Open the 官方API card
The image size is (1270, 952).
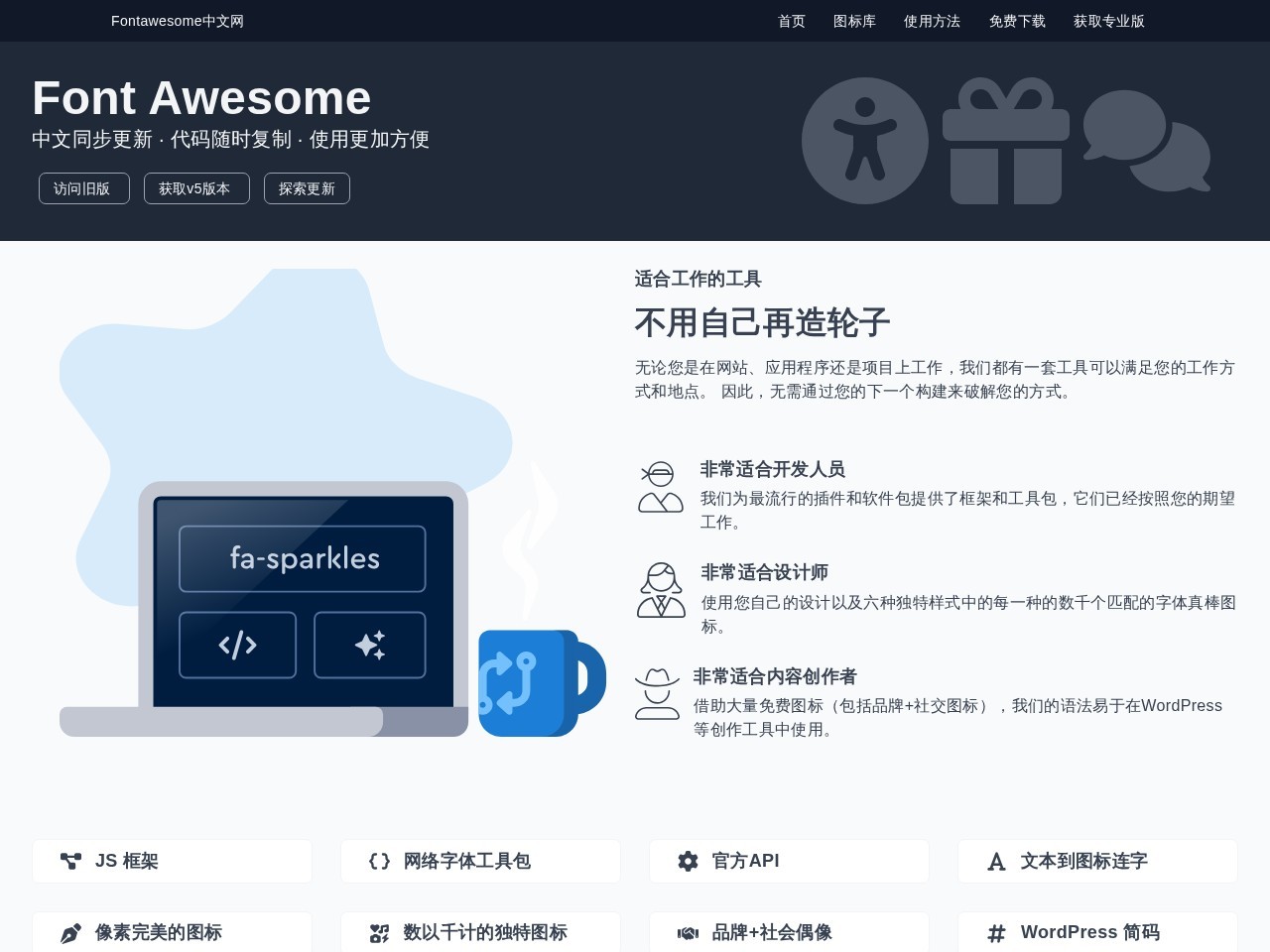pyautogui.click(x=789, y=861)
